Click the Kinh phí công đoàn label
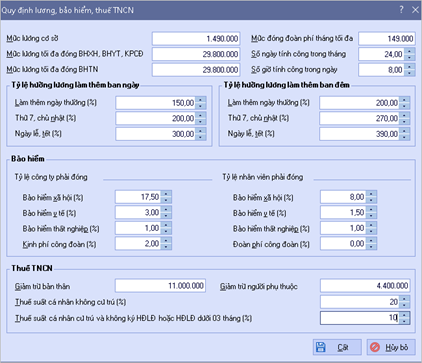The height and width of the screenshot is (363, 422). point(59,244)
